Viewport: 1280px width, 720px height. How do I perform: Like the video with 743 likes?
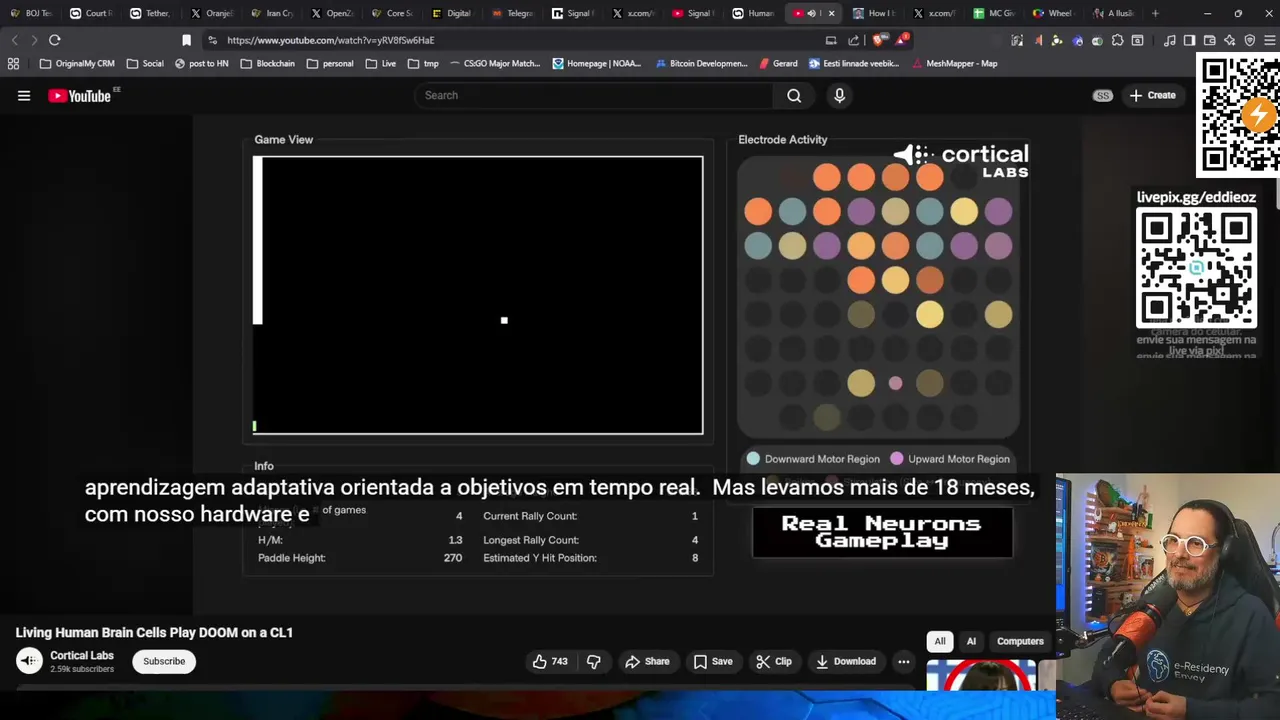pyautogui.click(x=549, y=661)
